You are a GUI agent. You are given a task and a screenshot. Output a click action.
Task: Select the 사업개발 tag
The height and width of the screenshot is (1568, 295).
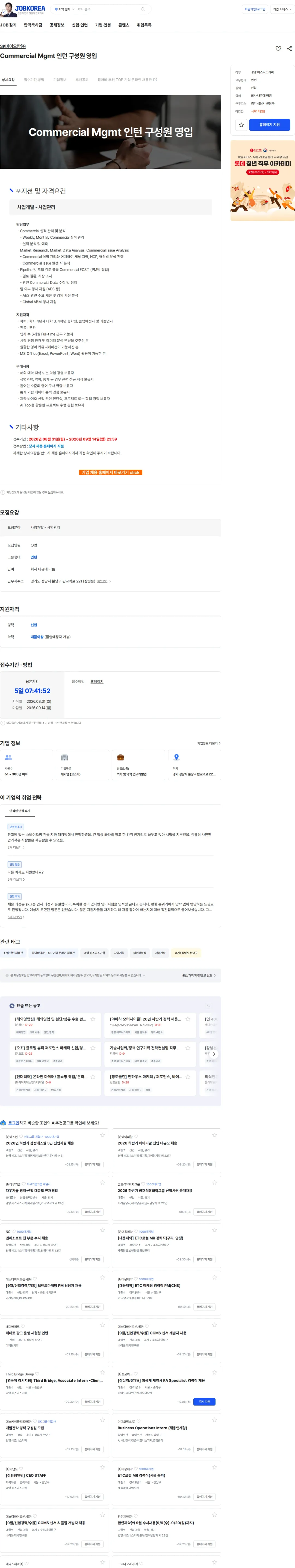click(x=160, y=953)
